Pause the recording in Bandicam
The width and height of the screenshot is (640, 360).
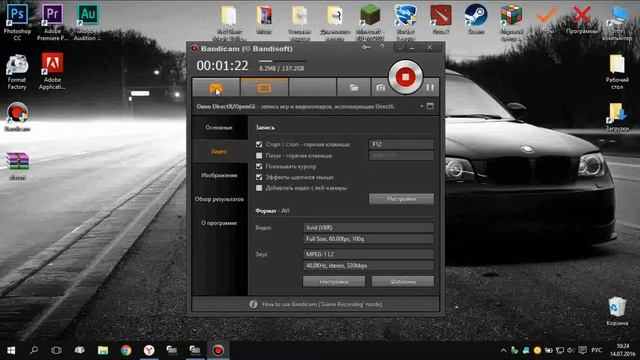tap(430, 87)
